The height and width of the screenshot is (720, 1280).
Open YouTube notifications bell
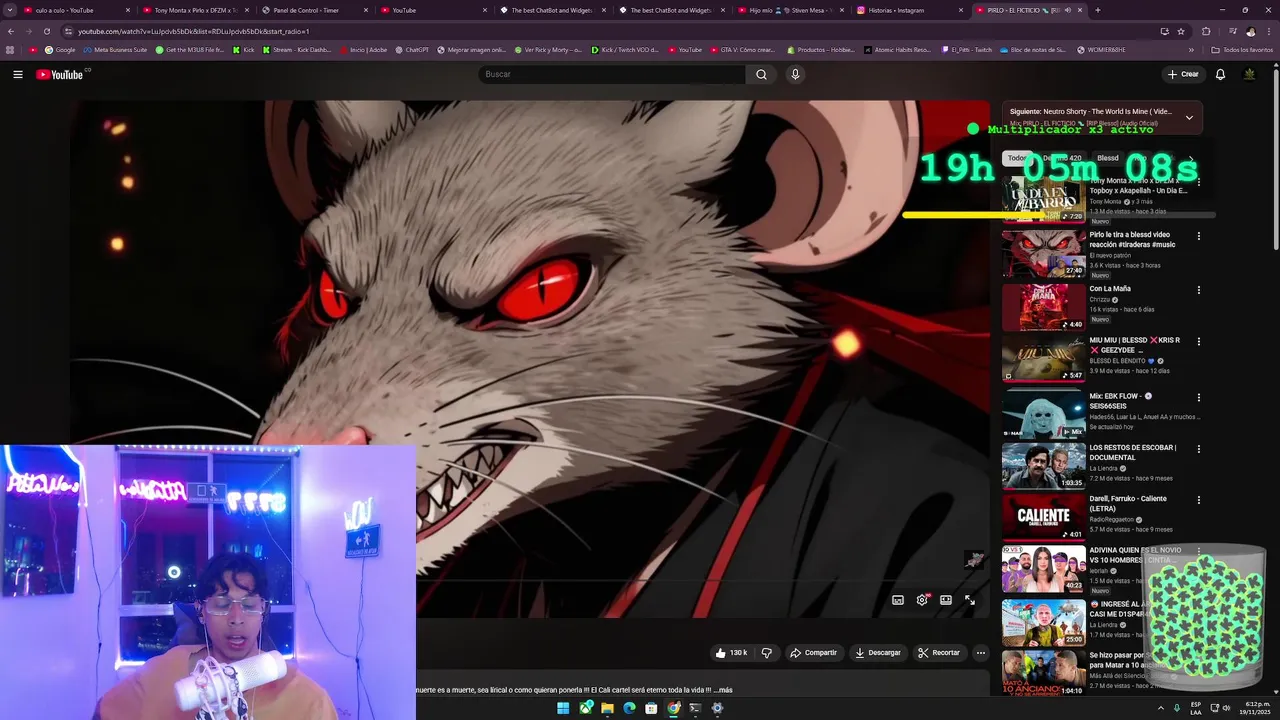pyautogui.click(x=1220, y=74)
